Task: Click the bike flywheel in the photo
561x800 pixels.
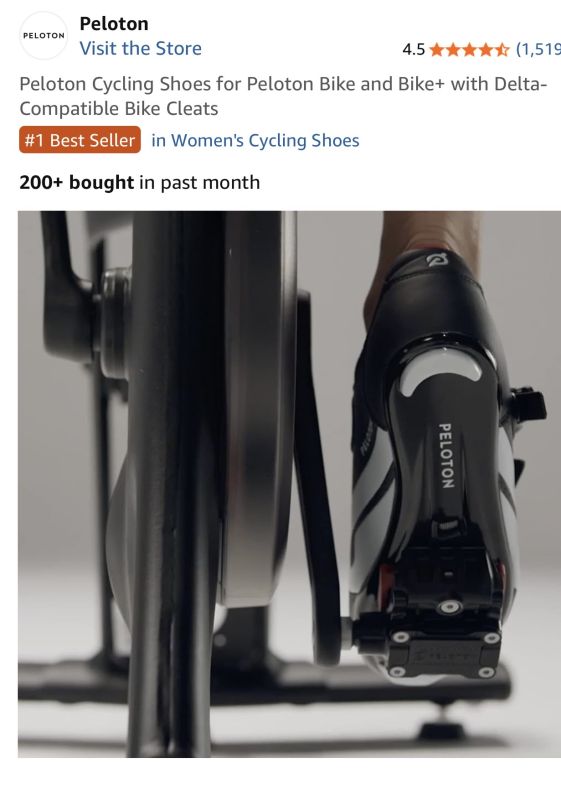Action: (x=253, y=408)
